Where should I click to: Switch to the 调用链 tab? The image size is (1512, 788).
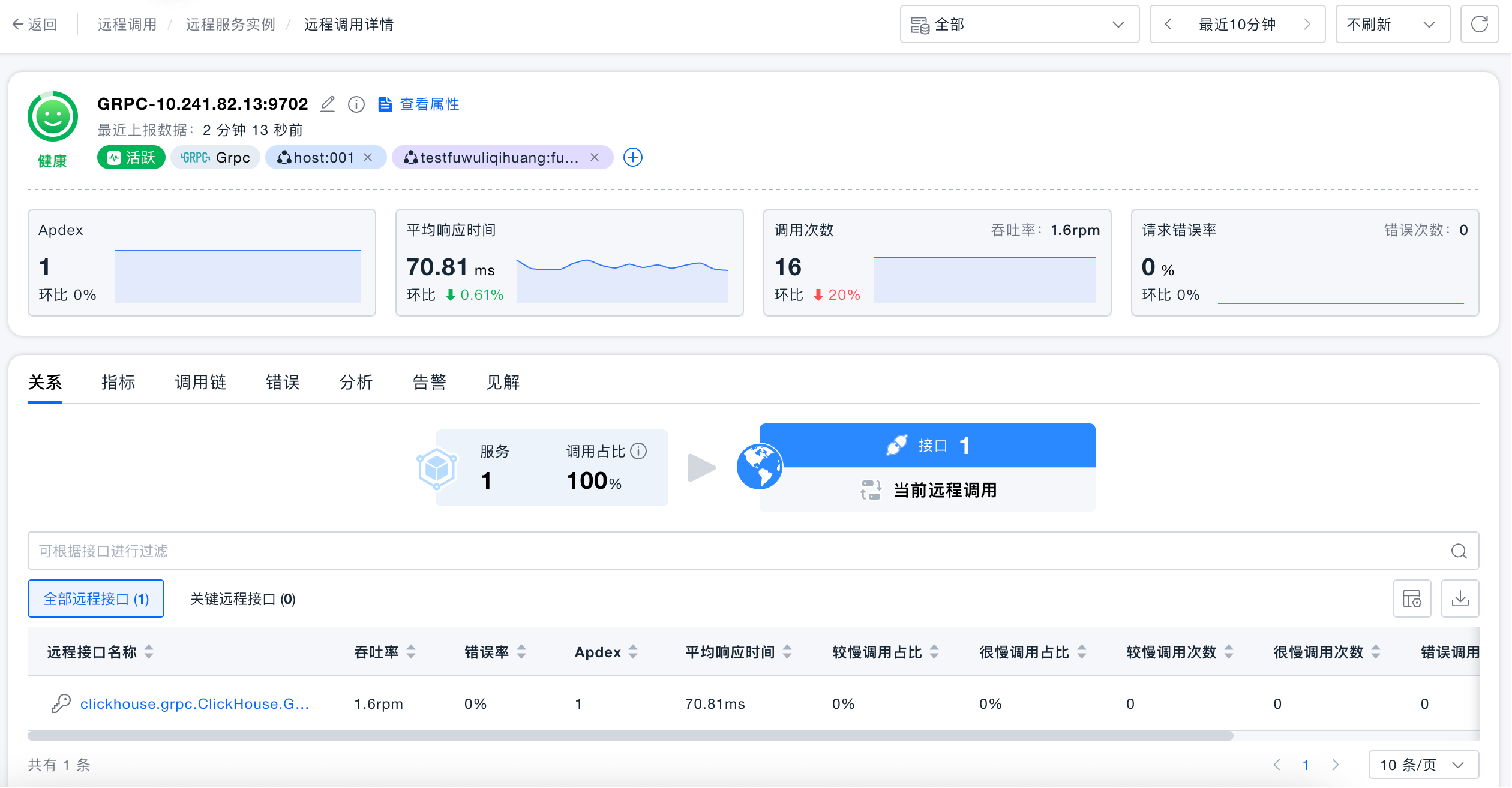(200, 383)
